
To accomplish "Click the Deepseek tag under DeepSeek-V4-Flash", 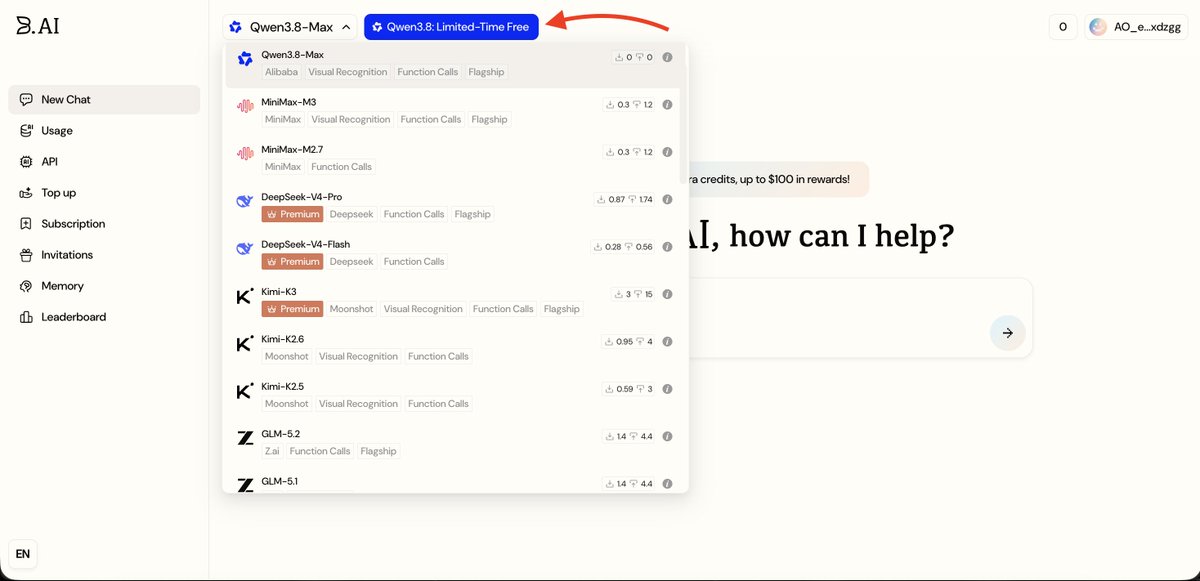I will (x=351, y=261).
